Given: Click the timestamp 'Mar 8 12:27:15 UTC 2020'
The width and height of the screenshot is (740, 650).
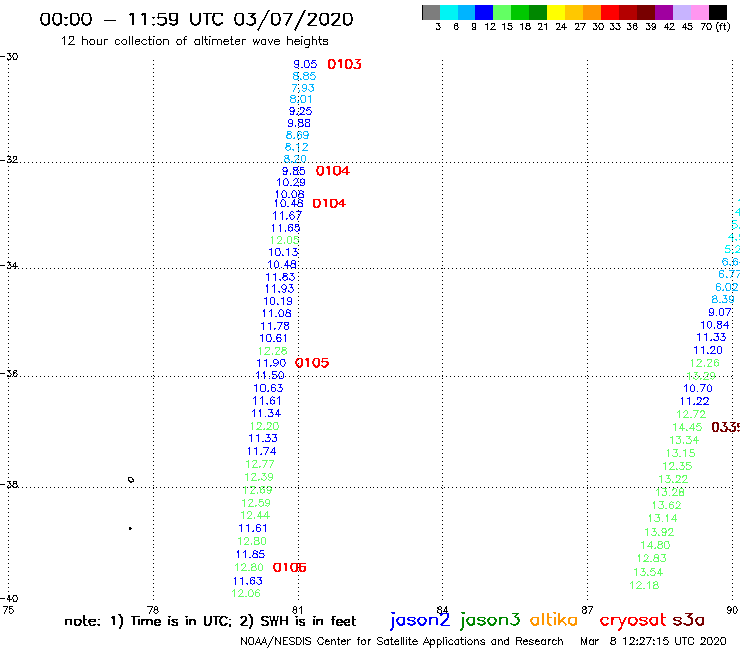Looking at the screenshot, I should 653,641.
